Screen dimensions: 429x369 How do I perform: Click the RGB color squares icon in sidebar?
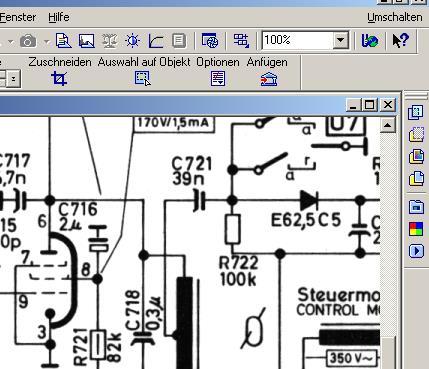coord(416,229)
